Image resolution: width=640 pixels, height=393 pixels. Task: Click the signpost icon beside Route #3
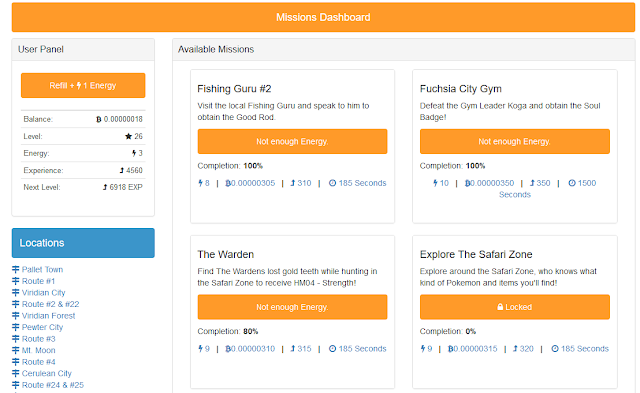click(x=16, y=339)
